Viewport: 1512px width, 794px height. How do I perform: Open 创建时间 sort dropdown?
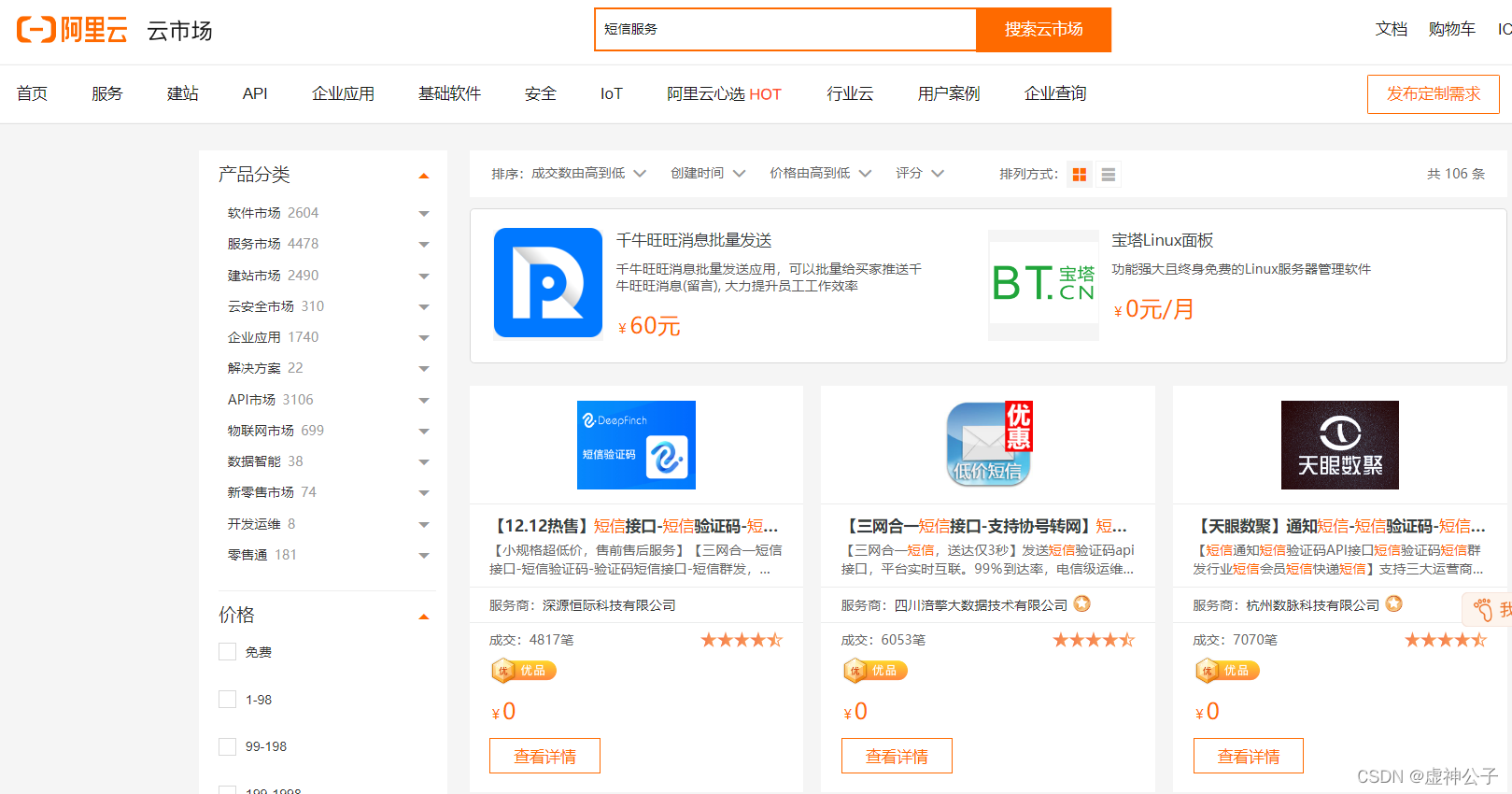[708, 174]
